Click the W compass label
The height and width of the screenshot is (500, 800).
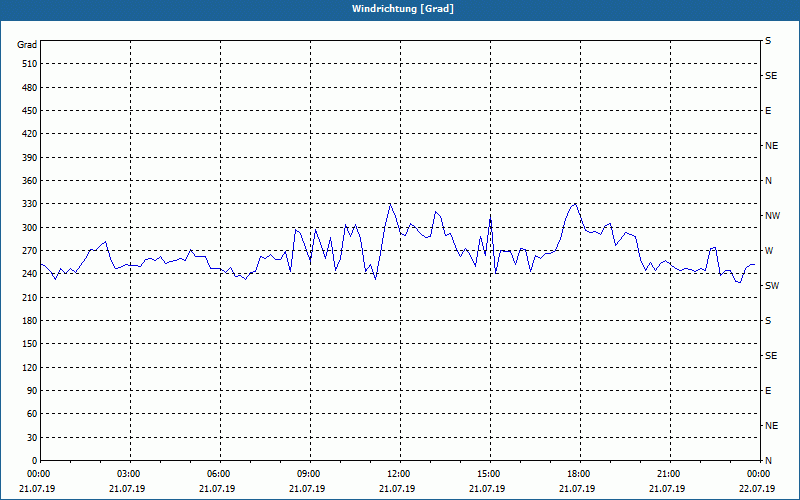769,251
